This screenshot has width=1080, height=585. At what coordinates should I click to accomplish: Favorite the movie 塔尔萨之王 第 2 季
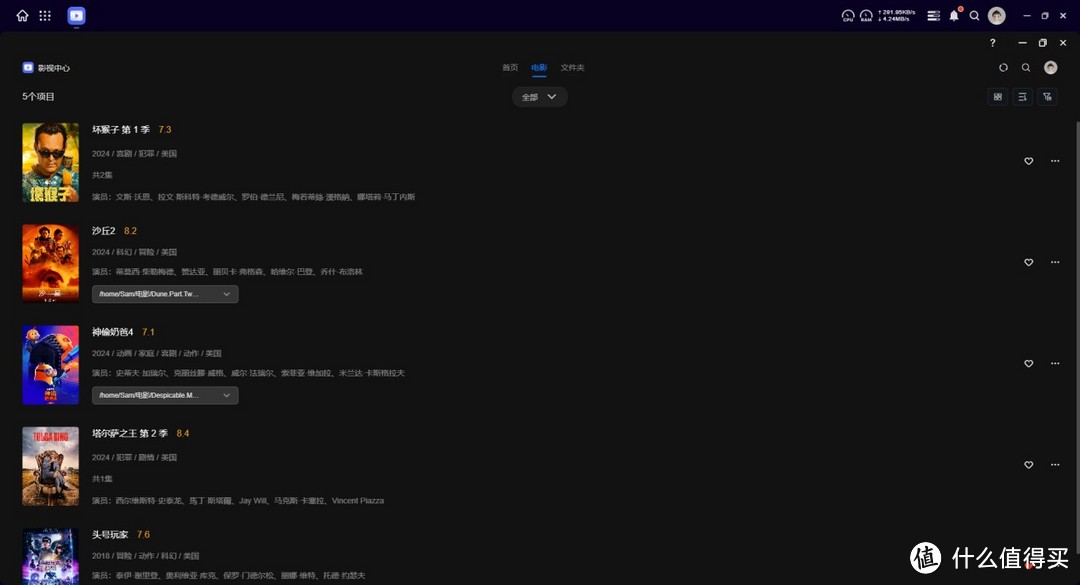(1028, 464)
